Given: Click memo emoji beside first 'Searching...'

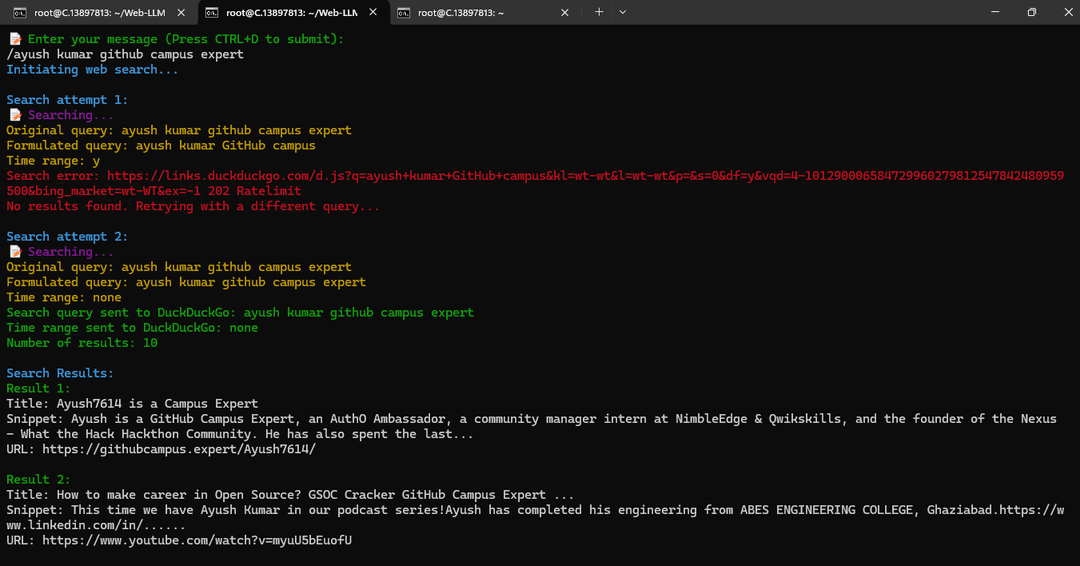Looking at the screenshot, I should 15,115.
